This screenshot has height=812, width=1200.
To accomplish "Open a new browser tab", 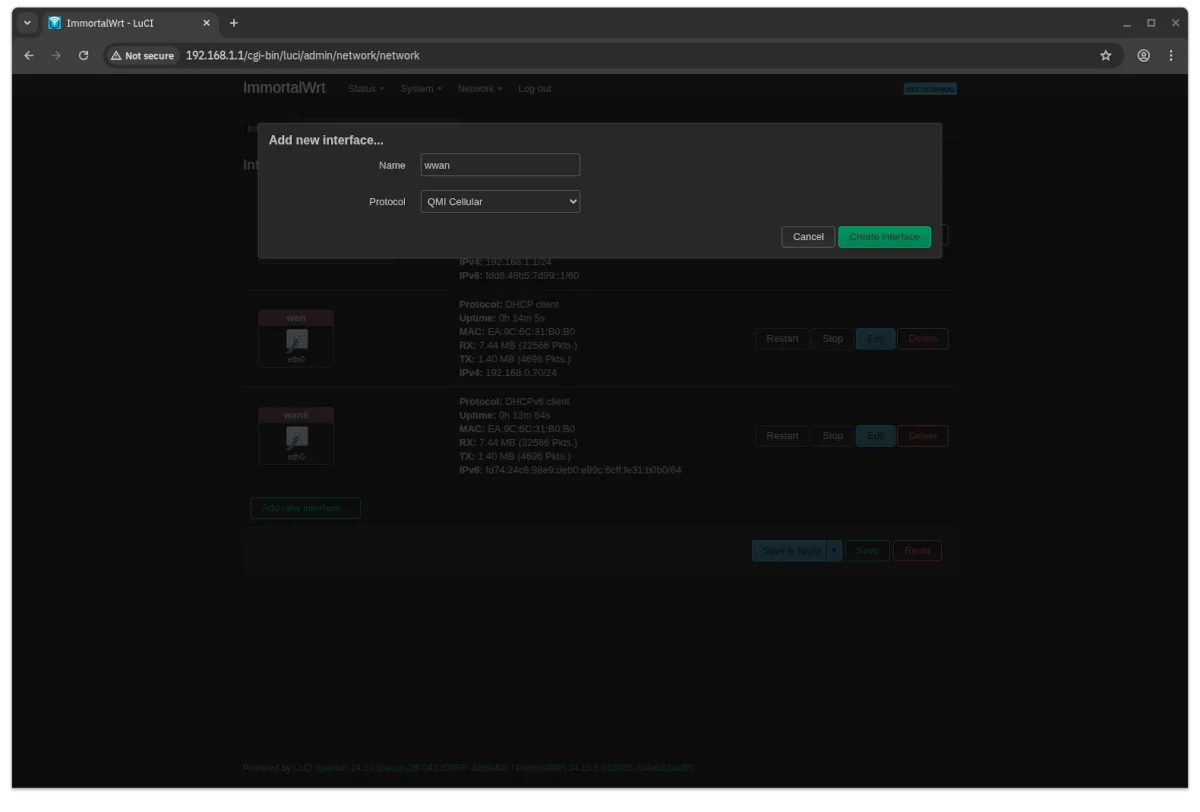I will (x=234, y=23).
